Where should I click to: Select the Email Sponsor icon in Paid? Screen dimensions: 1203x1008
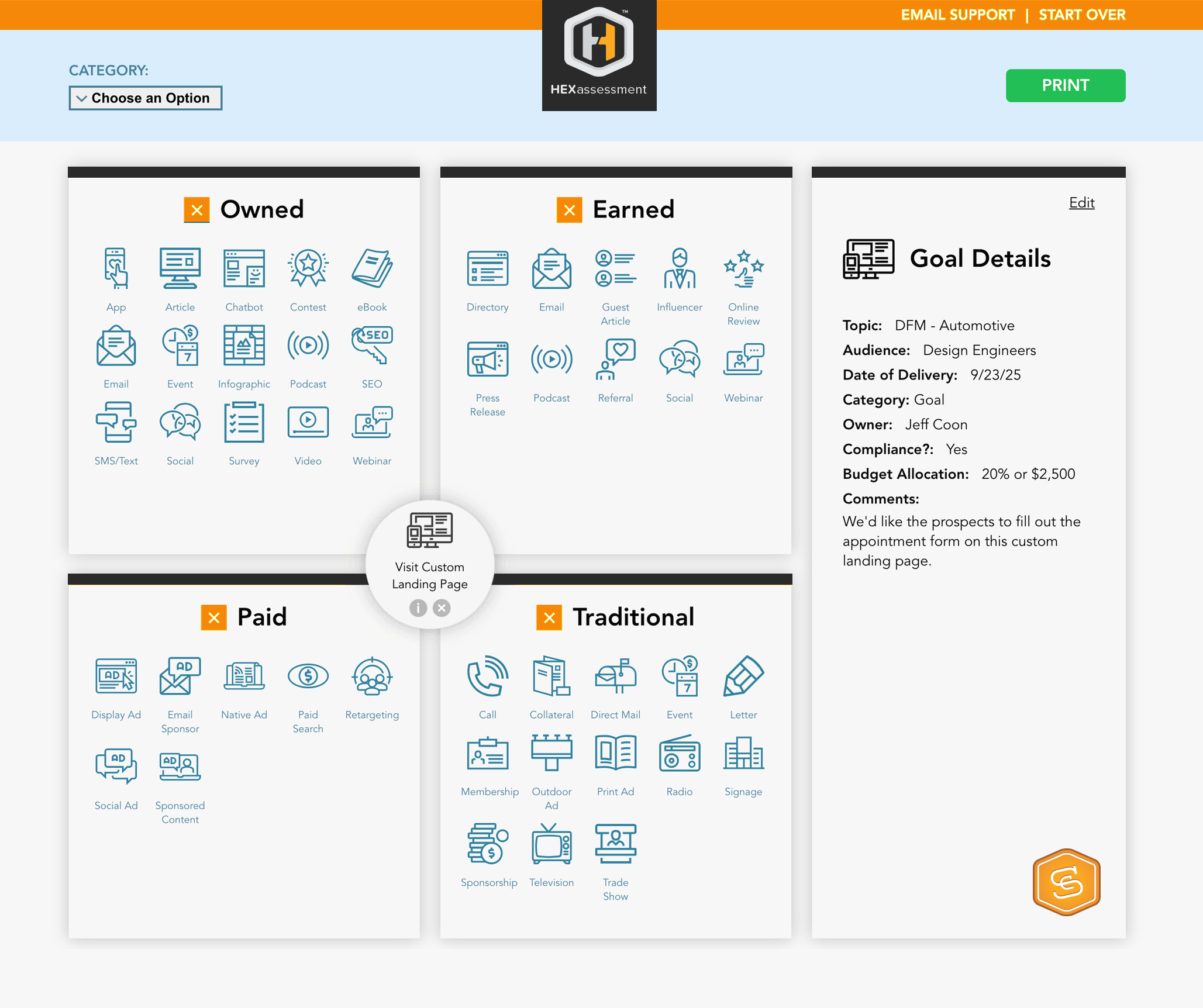180,676
